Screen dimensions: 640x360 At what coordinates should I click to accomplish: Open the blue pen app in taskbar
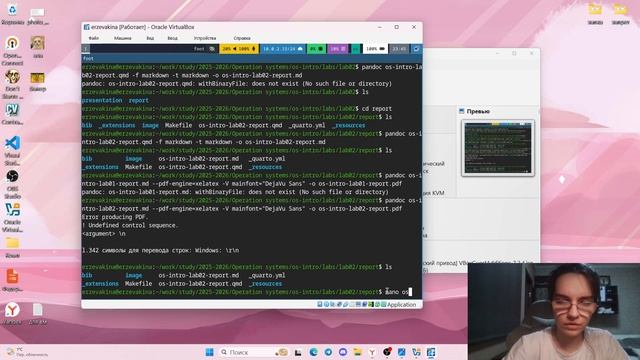402,352
